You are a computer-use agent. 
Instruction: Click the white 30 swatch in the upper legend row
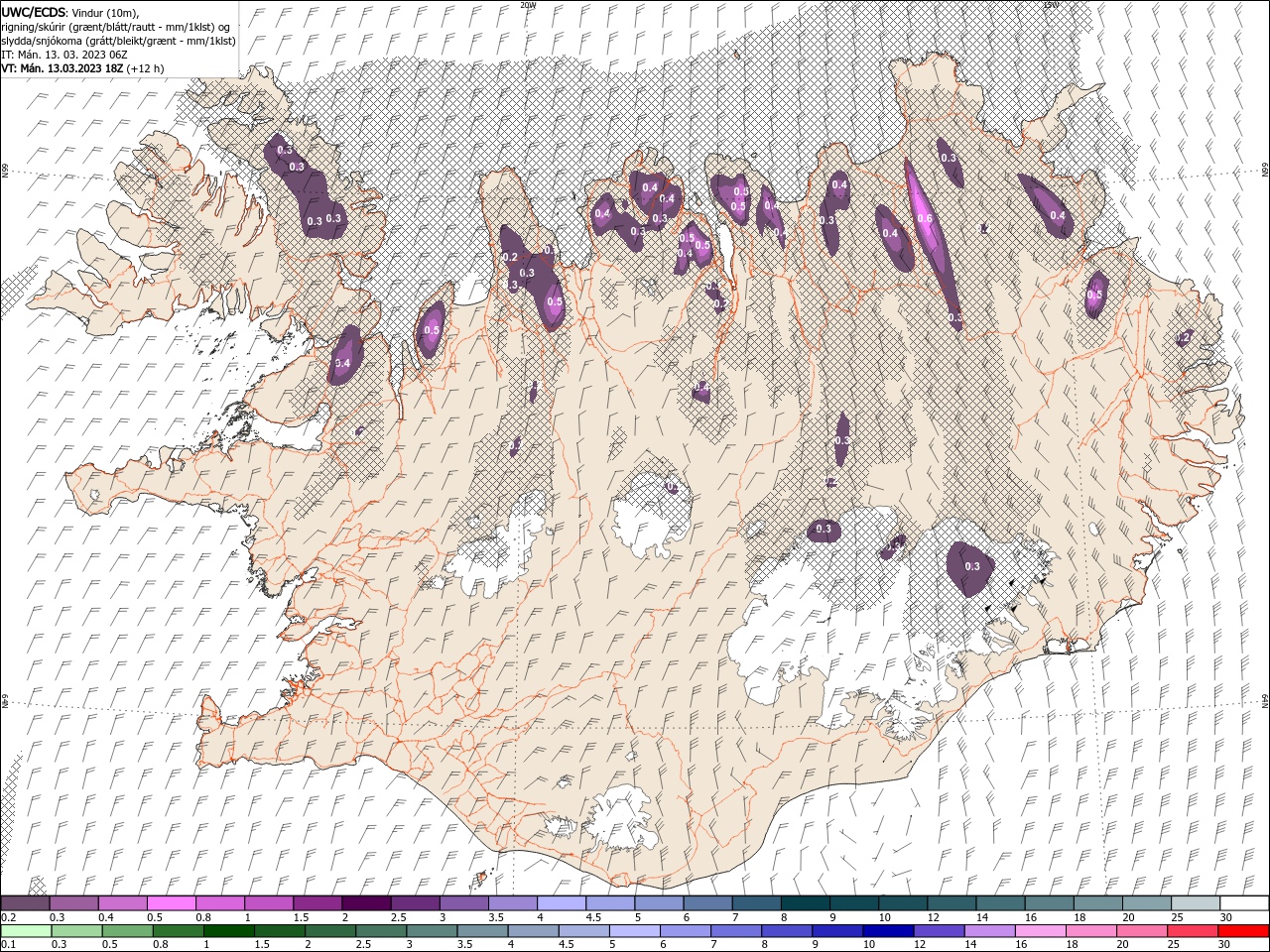pyautogui.click(x=1245, y=903)
